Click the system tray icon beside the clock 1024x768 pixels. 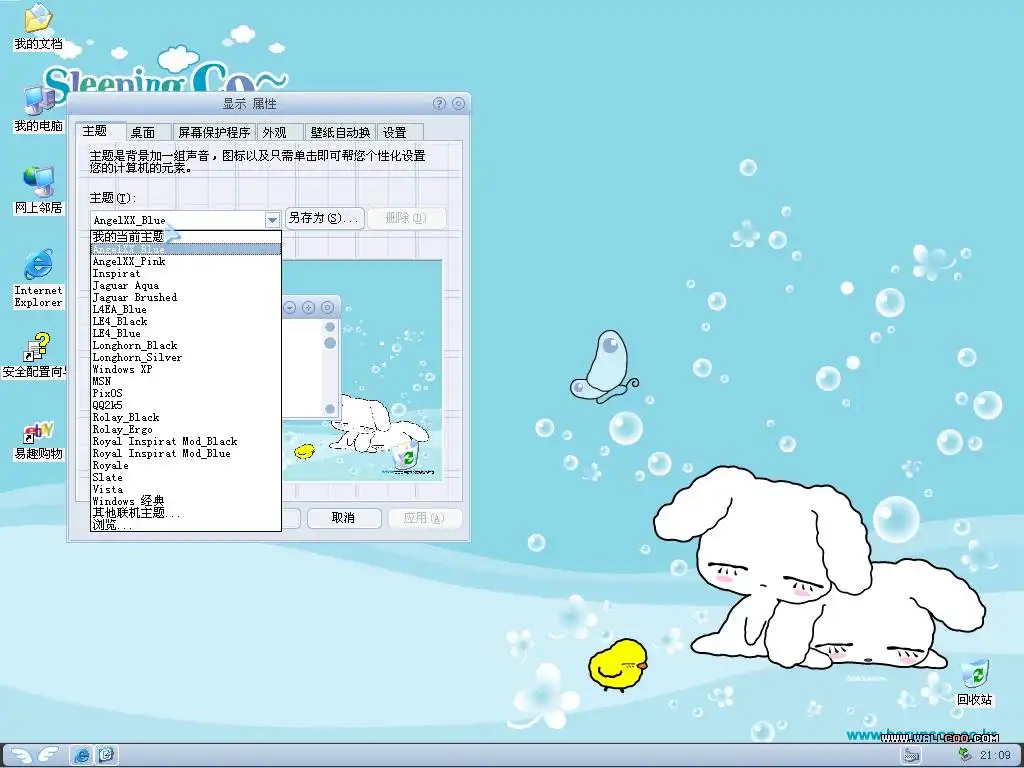(965, 755)
